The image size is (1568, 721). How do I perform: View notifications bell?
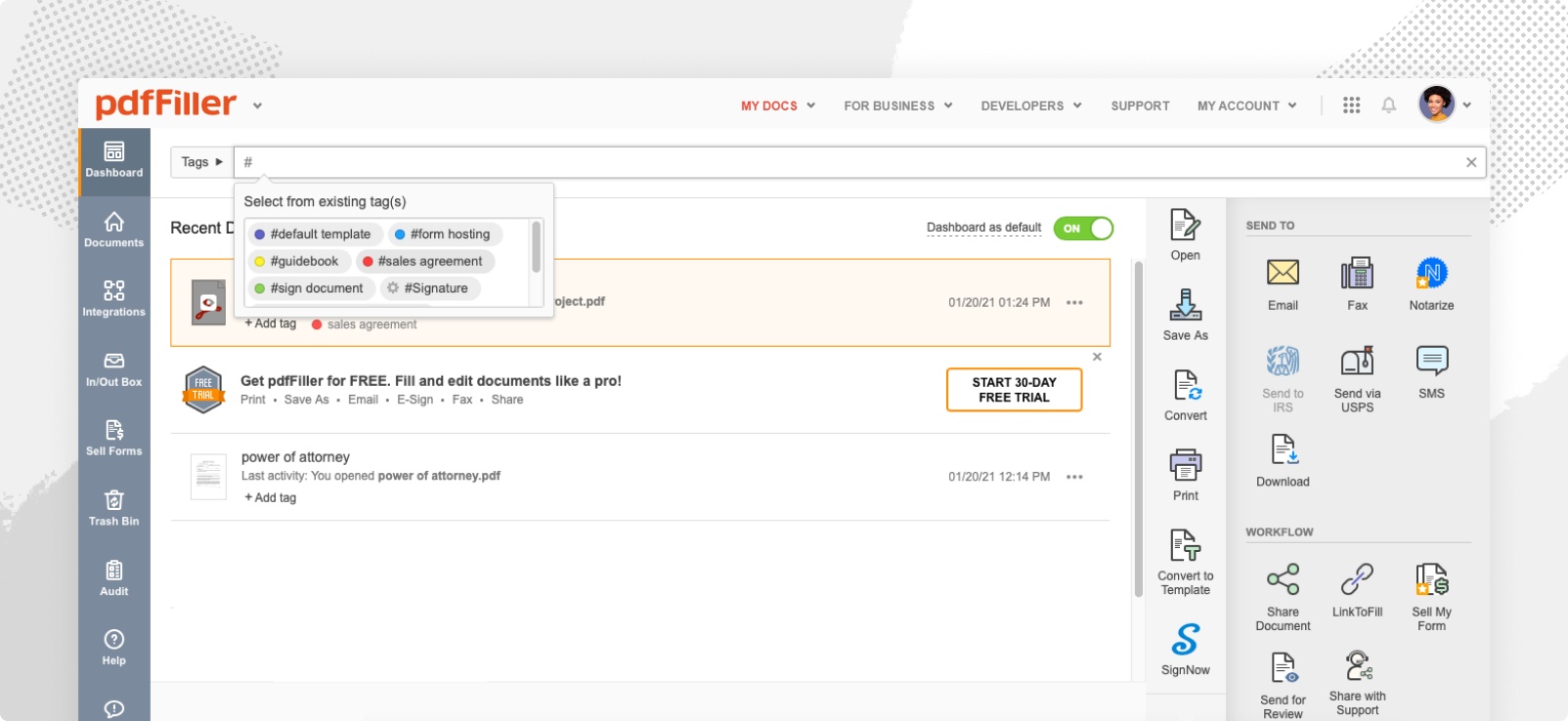pos(1388,106)
